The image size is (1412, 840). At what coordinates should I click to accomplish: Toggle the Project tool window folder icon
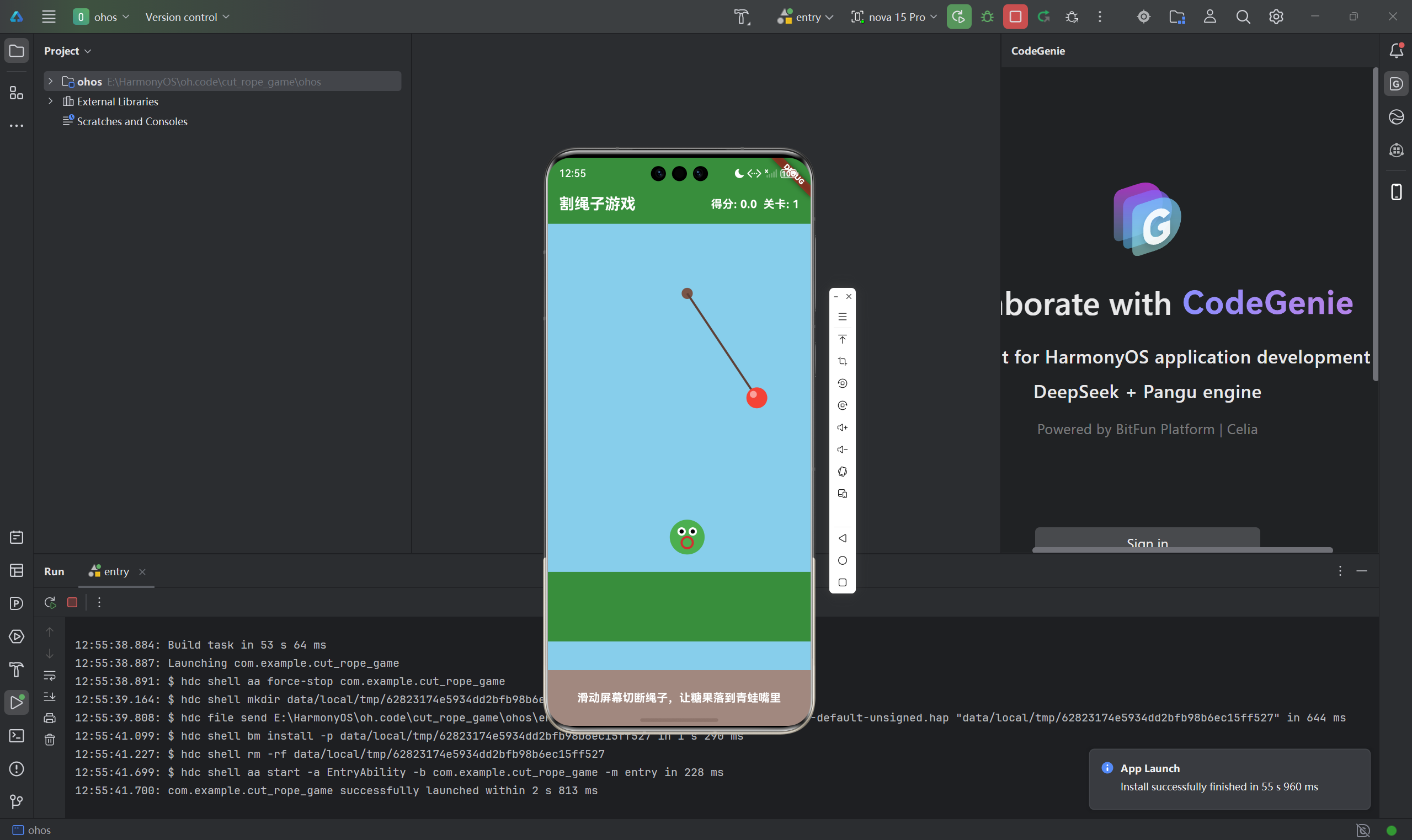point(17,51)
